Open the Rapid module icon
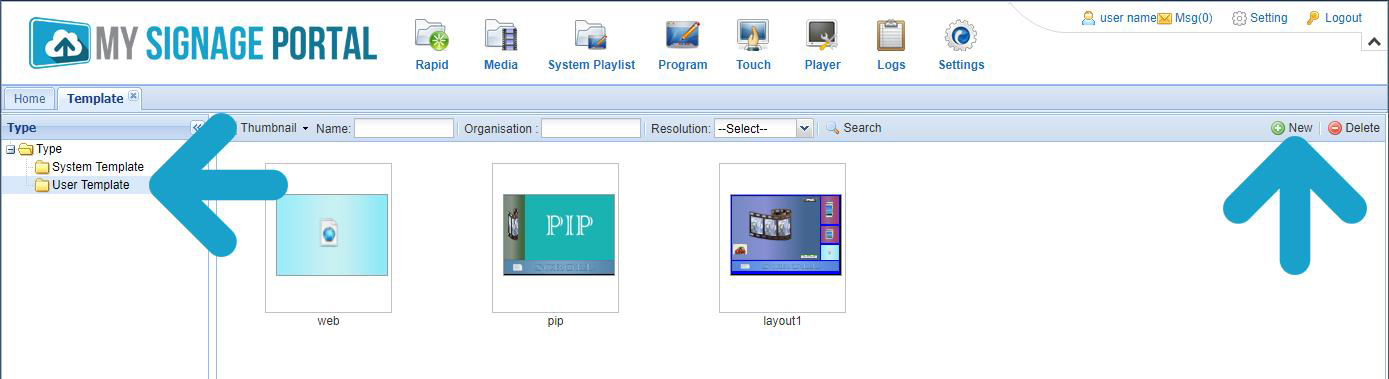This screenshot has height=379, width=1389. [x=431, y=36]
